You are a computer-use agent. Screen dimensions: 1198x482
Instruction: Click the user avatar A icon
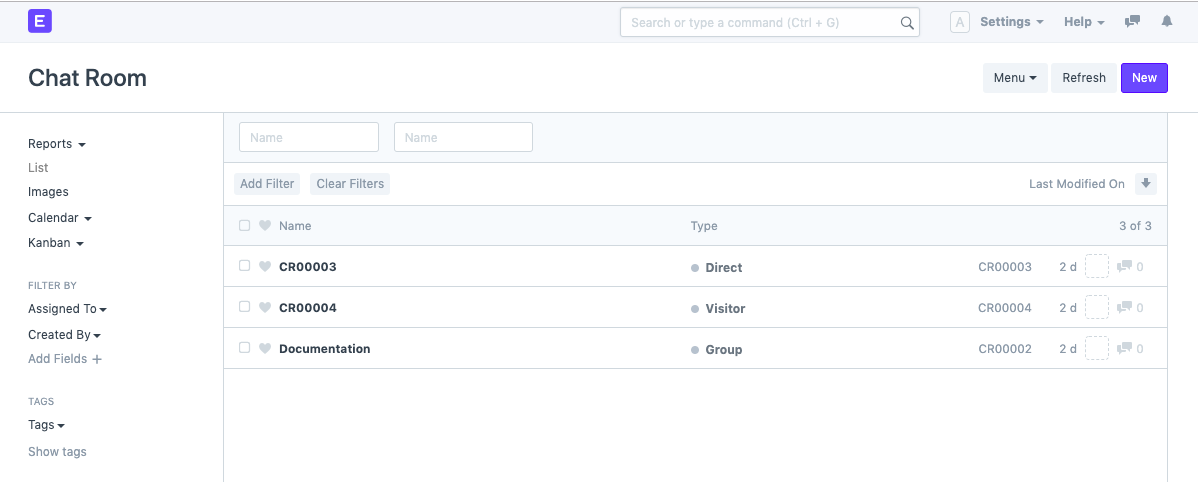click(x=959, y=22)
